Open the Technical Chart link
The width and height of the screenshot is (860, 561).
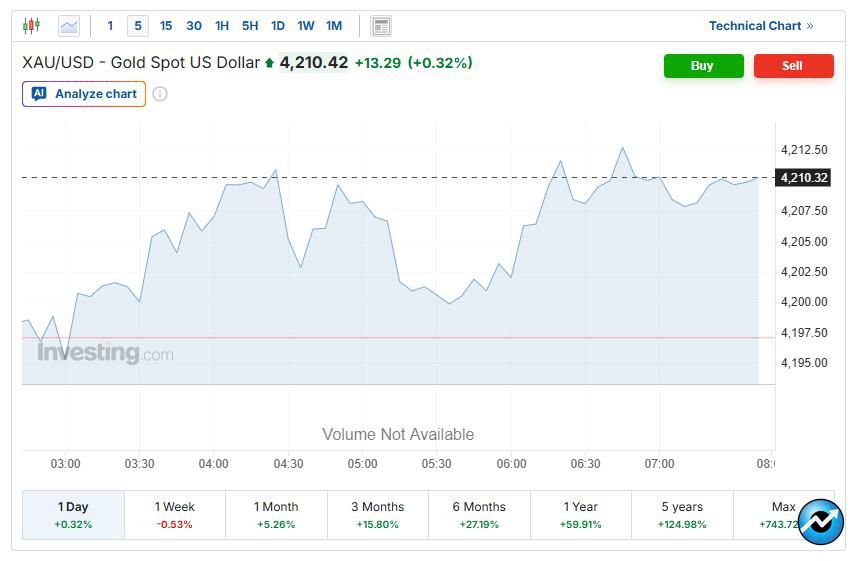tap(760, 26)
